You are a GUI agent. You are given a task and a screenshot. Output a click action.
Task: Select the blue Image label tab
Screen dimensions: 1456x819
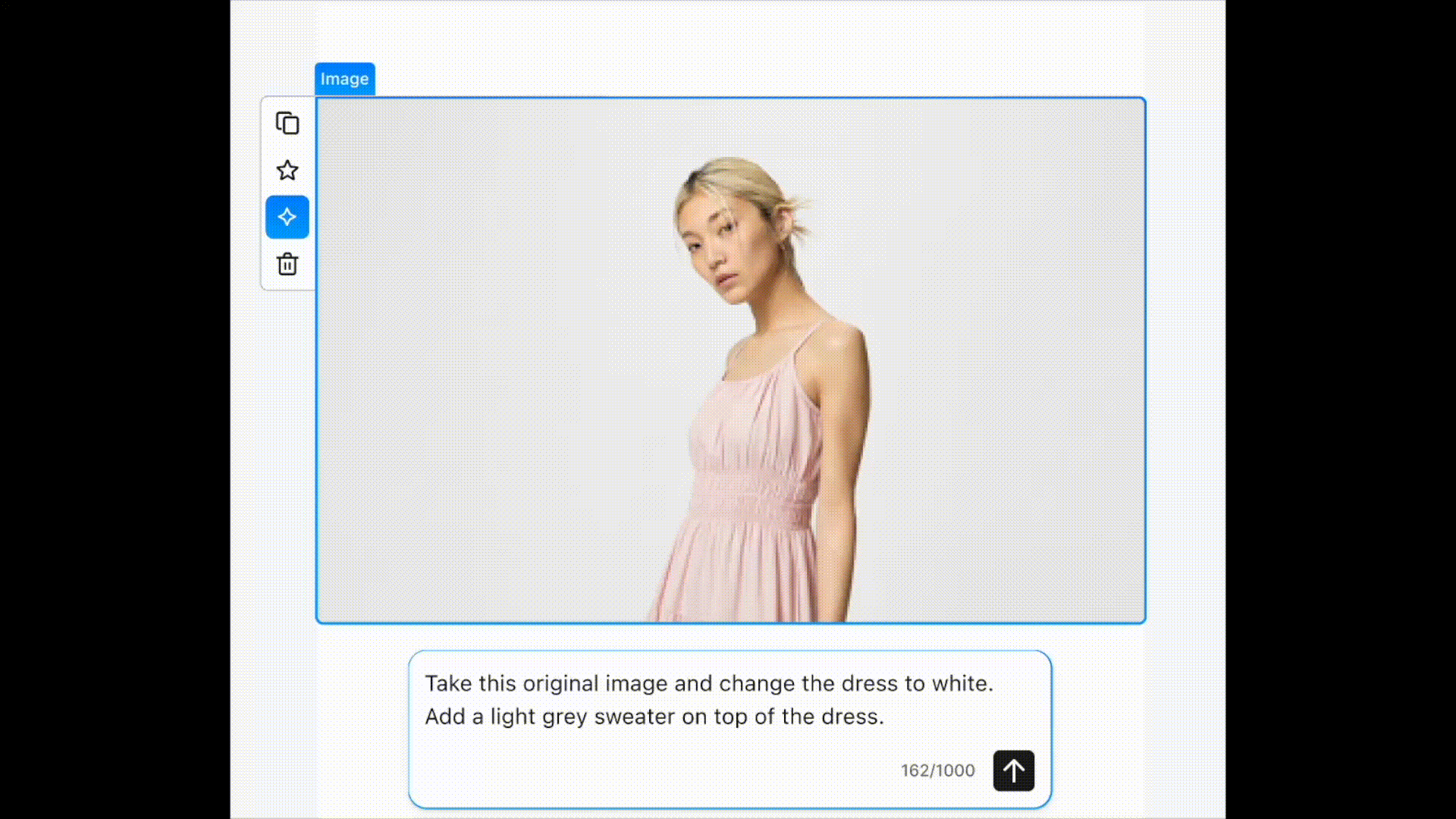tap(344, 79)
